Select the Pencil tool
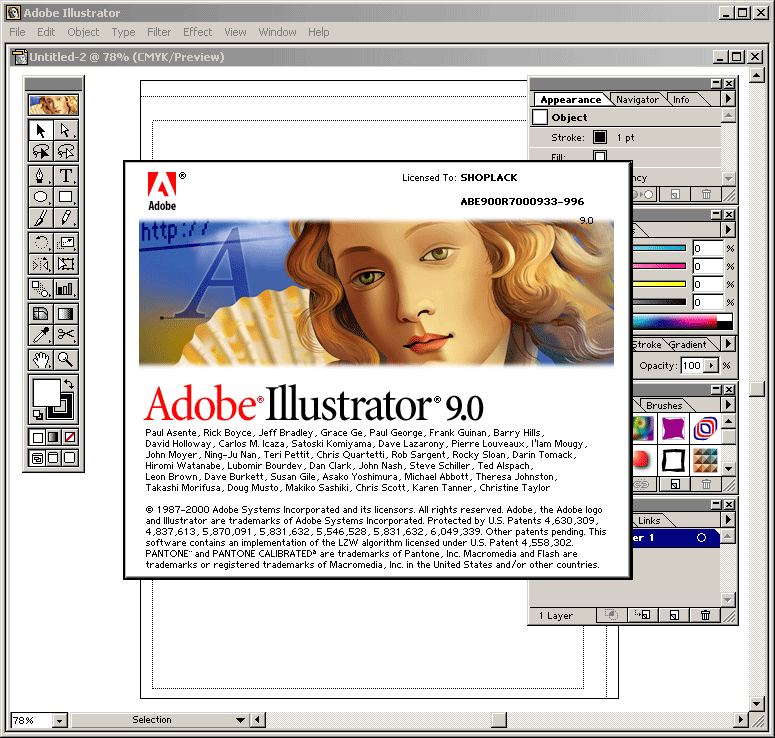 point(65,217)
